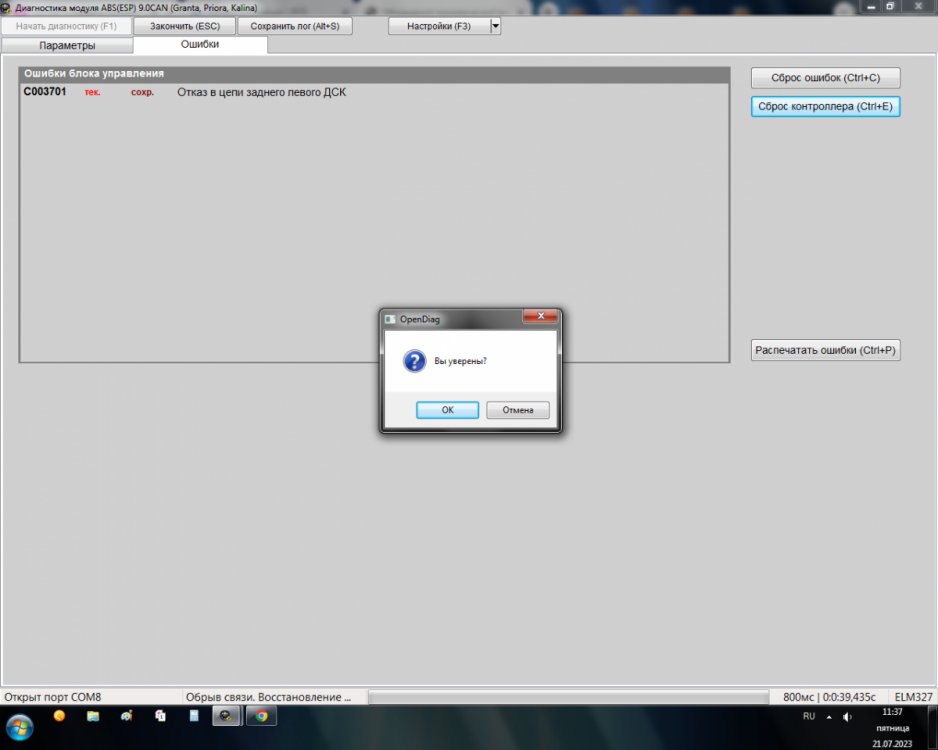The height and width of the screenshot is (750, 938).
Task: Click the third pinned taskbar icon with gear
Action: coord(126,716)
